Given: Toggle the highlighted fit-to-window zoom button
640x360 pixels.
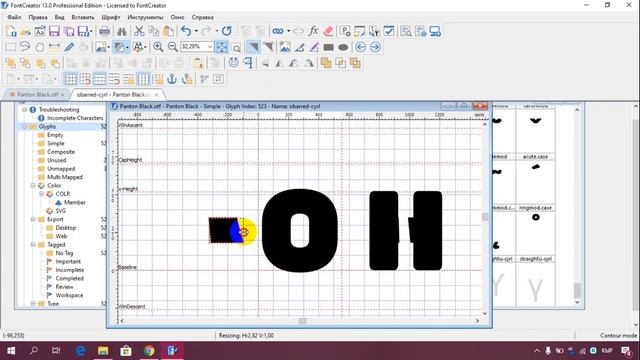Looking at the screenshot, I should point(222,47).
